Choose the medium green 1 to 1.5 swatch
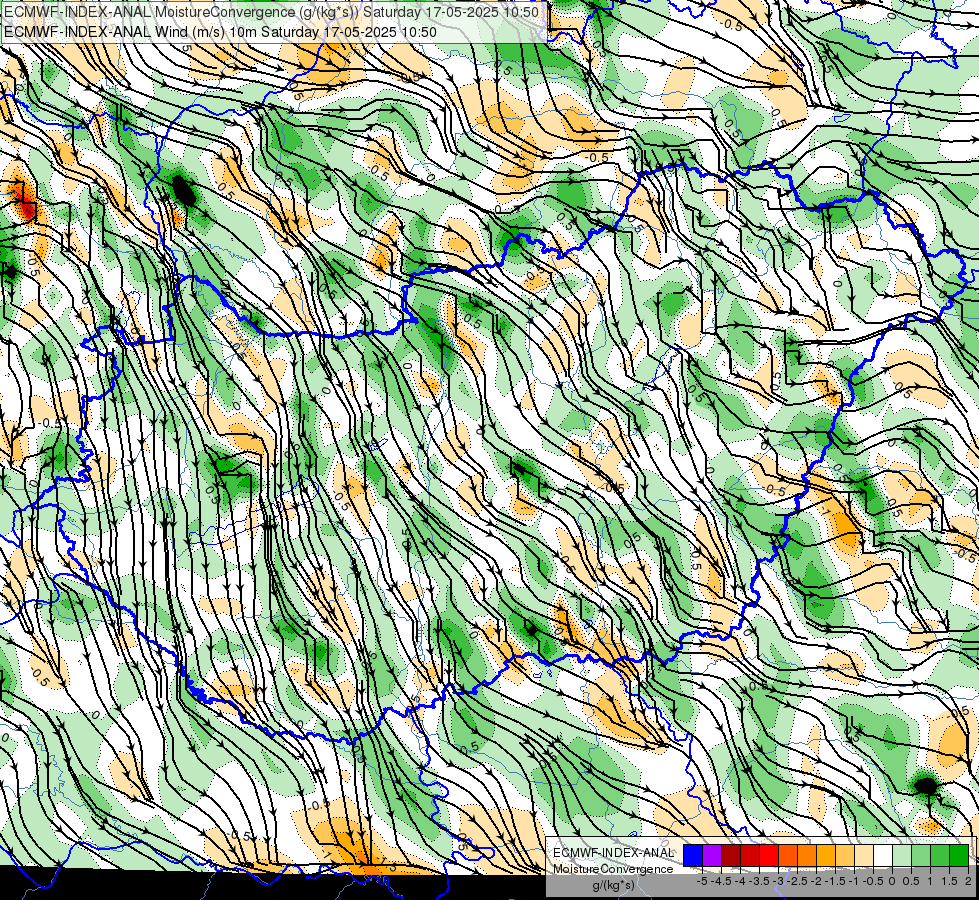This screenshot has height=900, width=979. (x=940, y=855)
